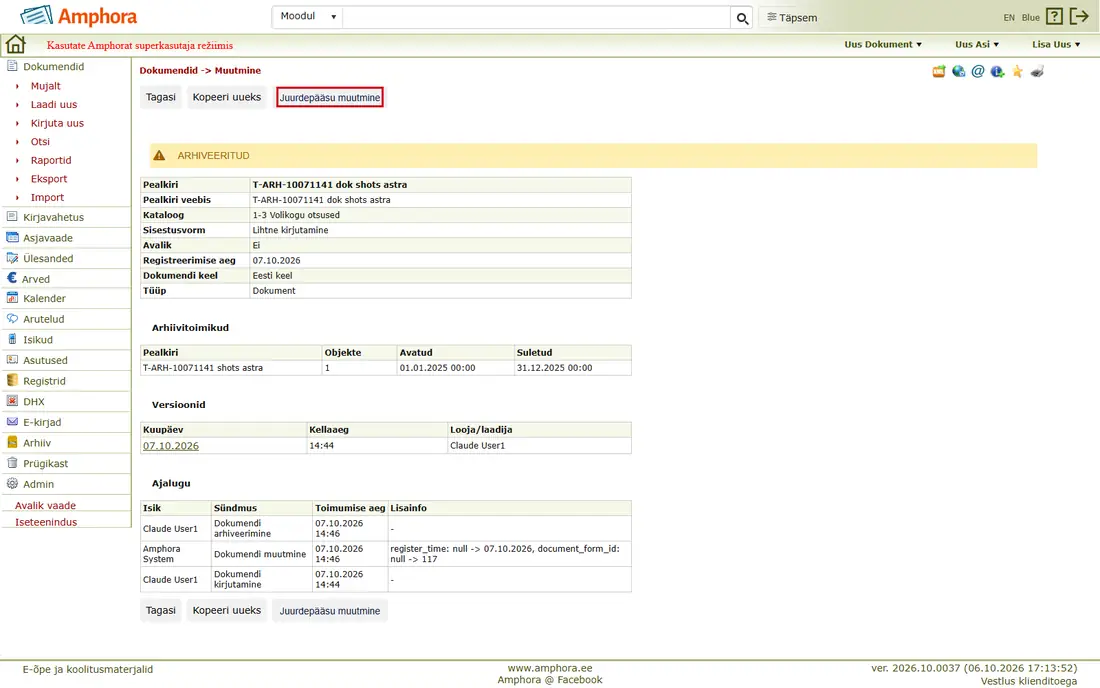The image size is (1100, 688).
Task: Open Avalik vaade in the sidebar
Action: click(46, 505)
